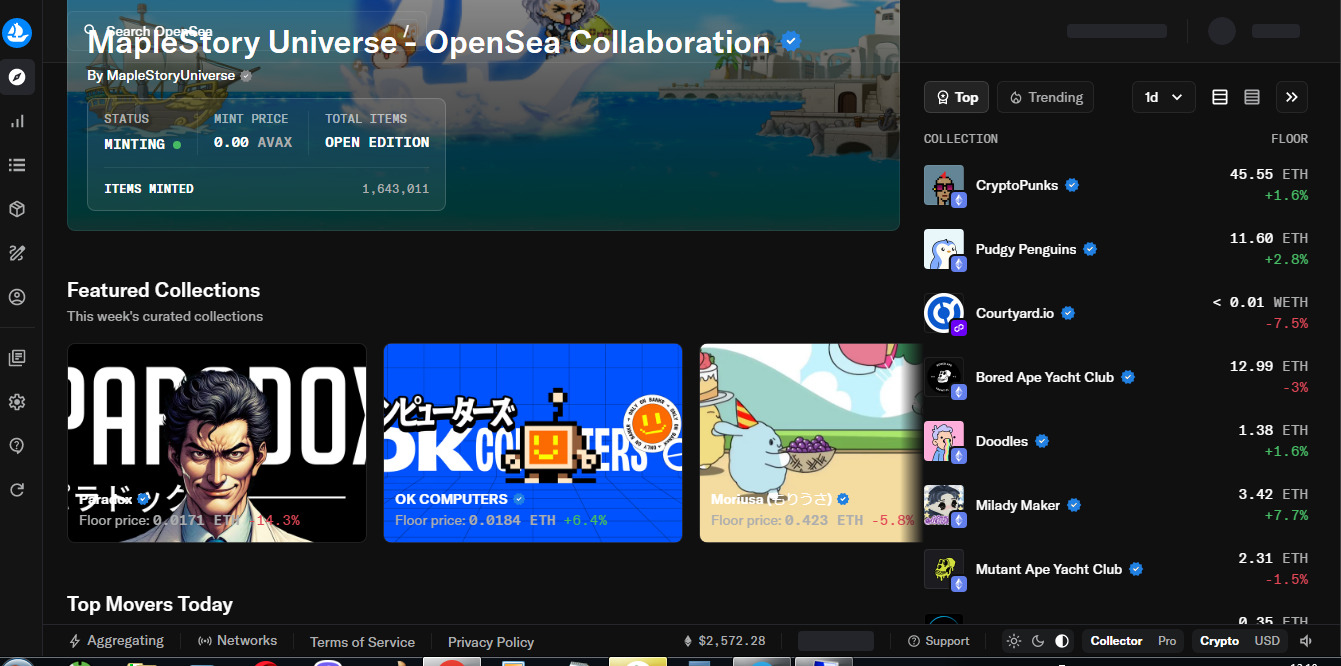Open the Support link in footer
Viewport: 1341px width, 666px height.
click(x=938, y=641)
